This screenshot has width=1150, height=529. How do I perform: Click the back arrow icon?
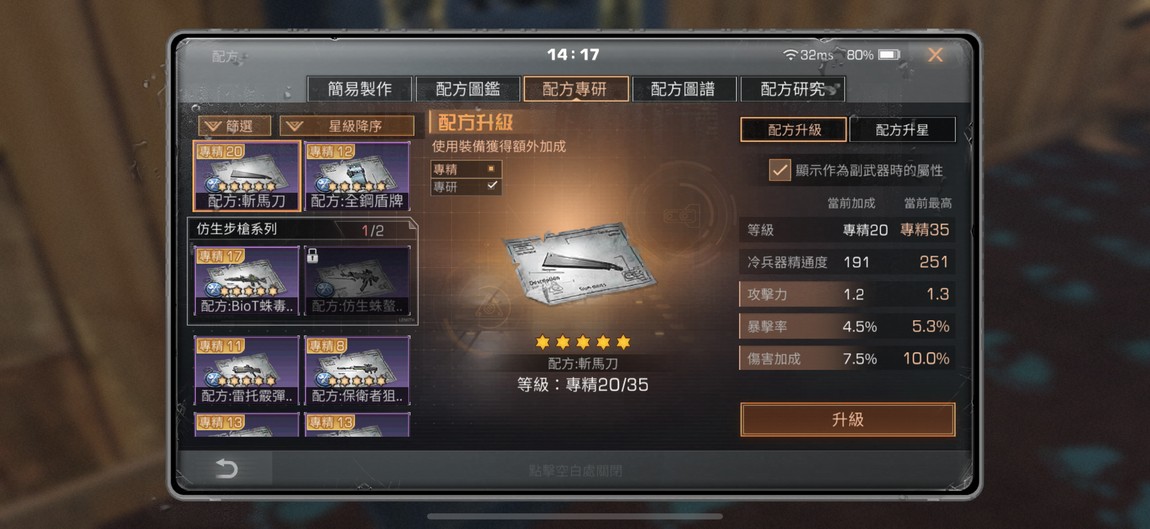click(x=227, y=470)
